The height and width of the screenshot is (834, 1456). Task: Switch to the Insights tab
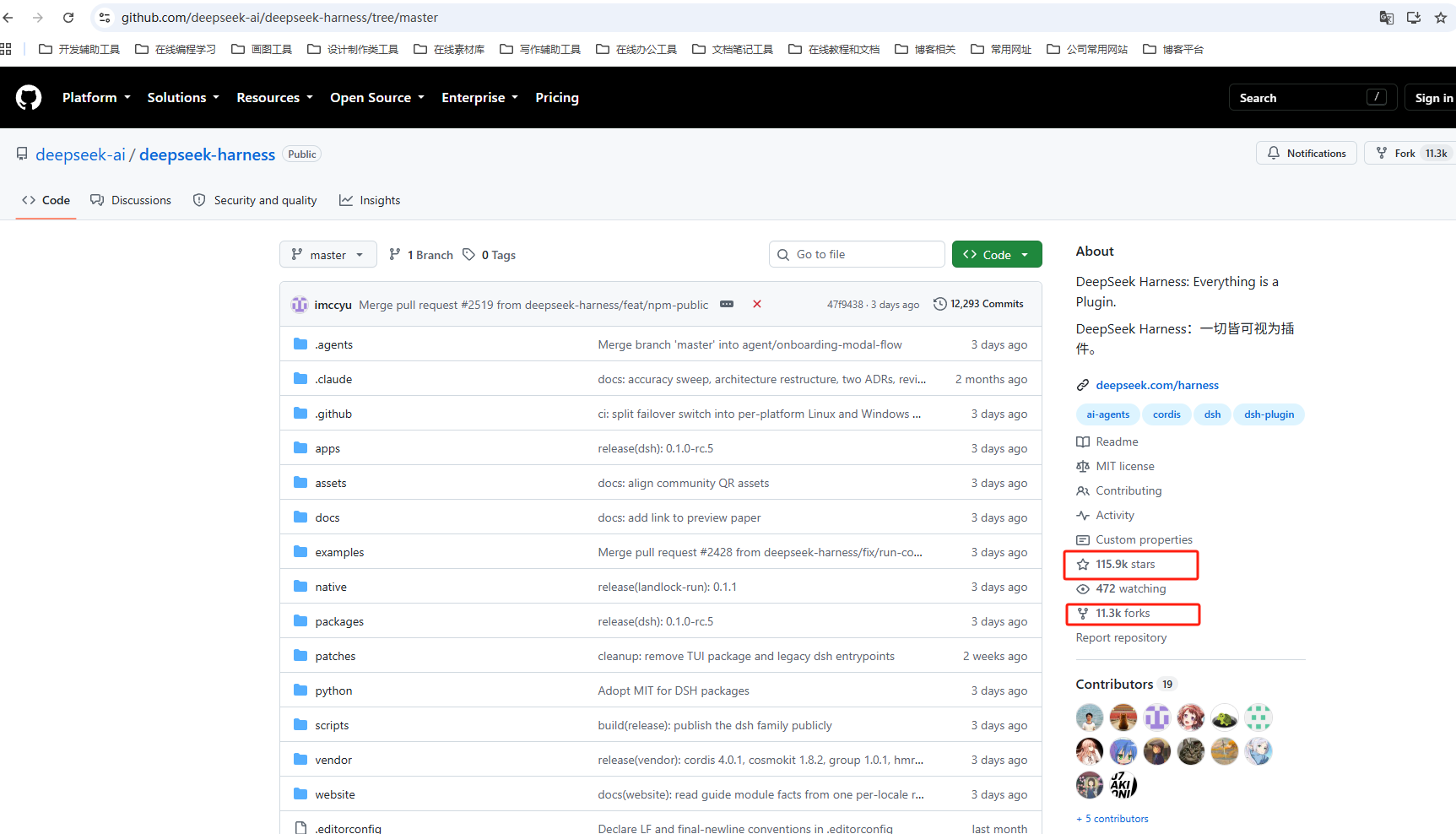370,200
